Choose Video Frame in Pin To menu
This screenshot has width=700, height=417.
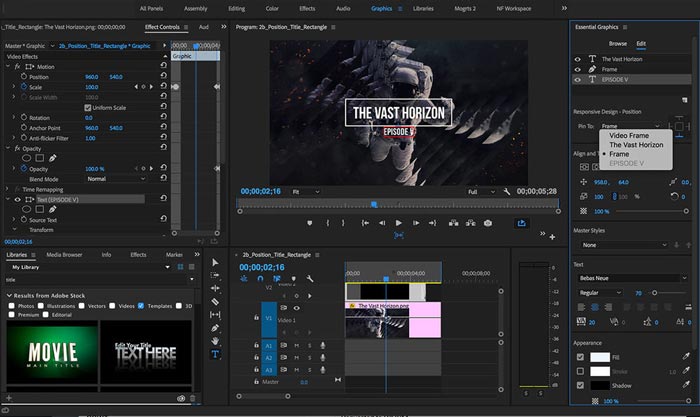629,135
